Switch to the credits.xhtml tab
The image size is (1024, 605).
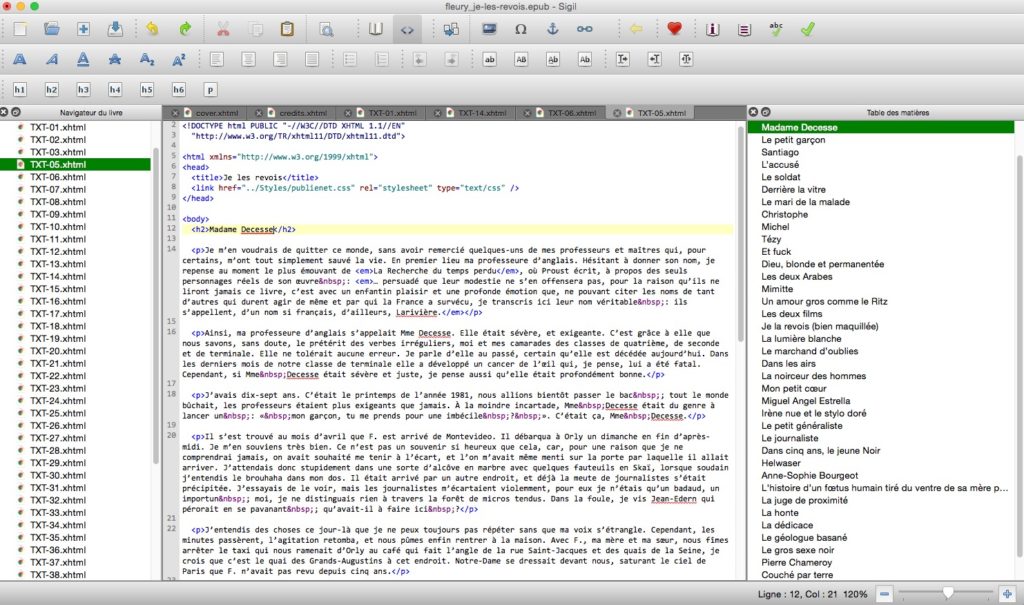tap(303, 113)
